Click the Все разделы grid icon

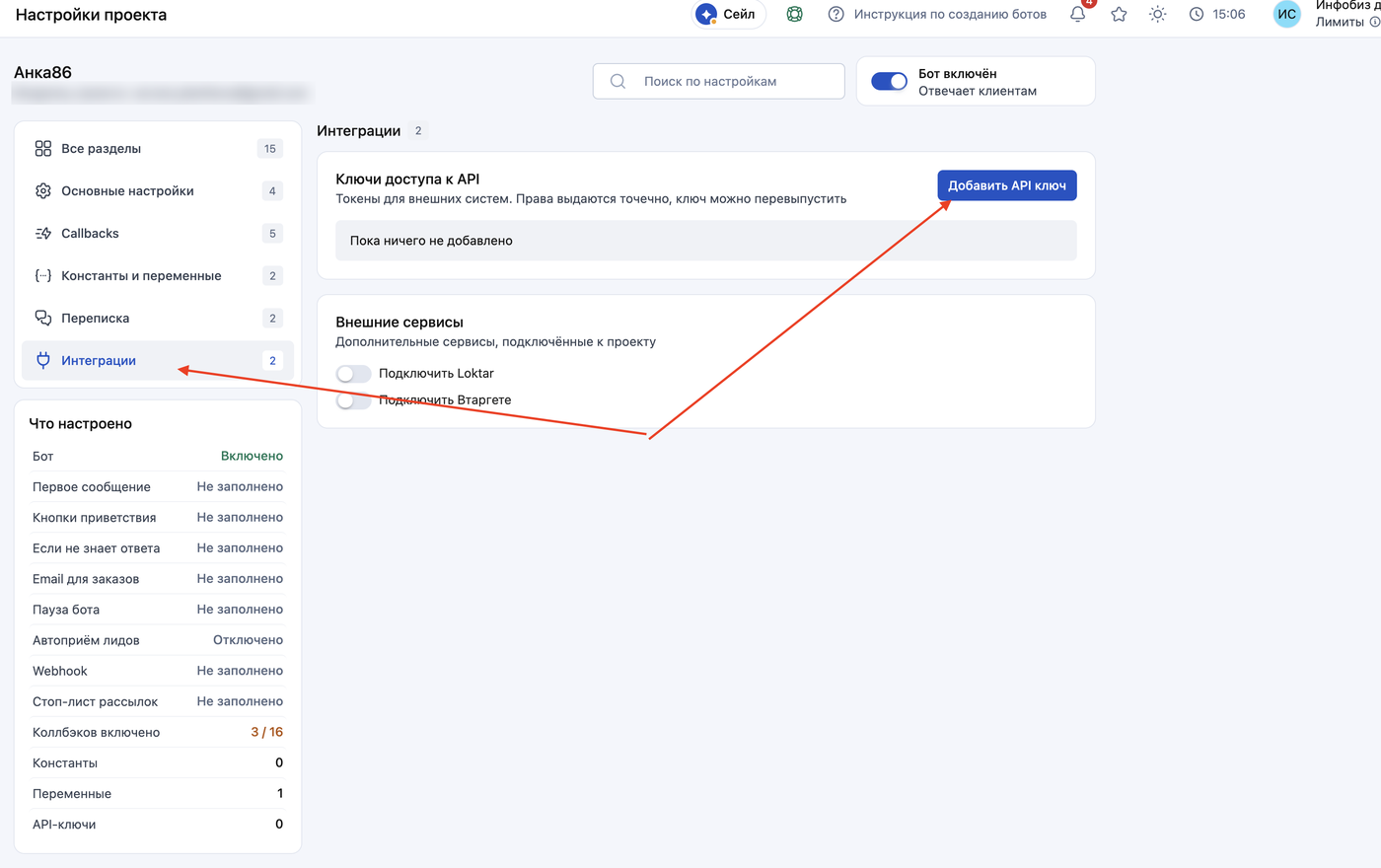click(x=43, y=148)
